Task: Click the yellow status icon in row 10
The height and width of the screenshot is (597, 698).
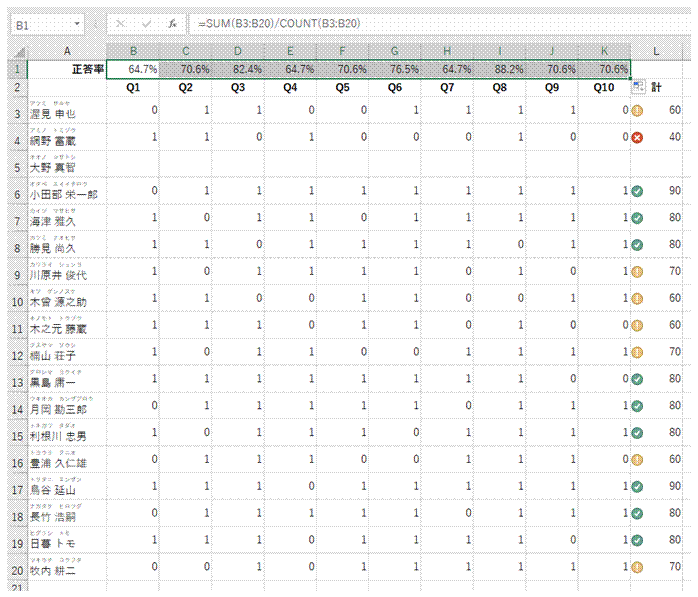Action: pos(637,298)
